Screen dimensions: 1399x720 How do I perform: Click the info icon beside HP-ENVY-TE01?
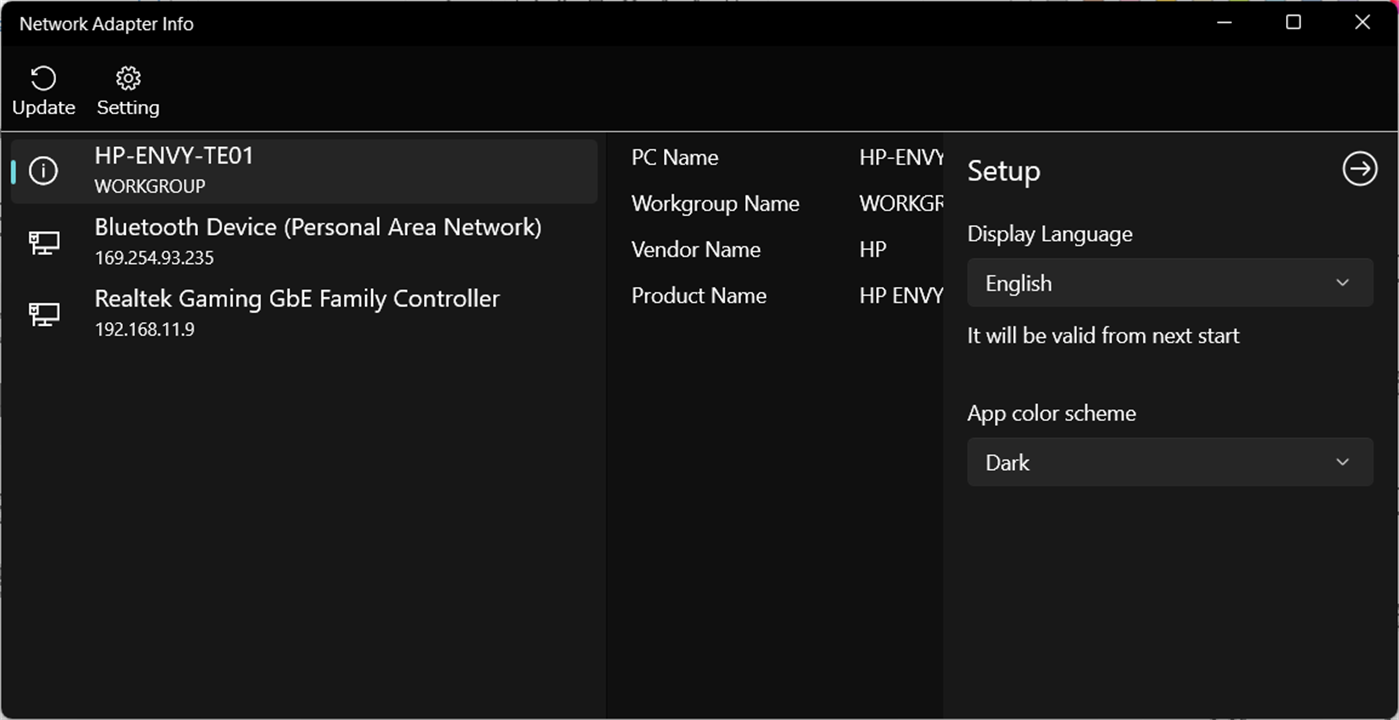(42, 170)
